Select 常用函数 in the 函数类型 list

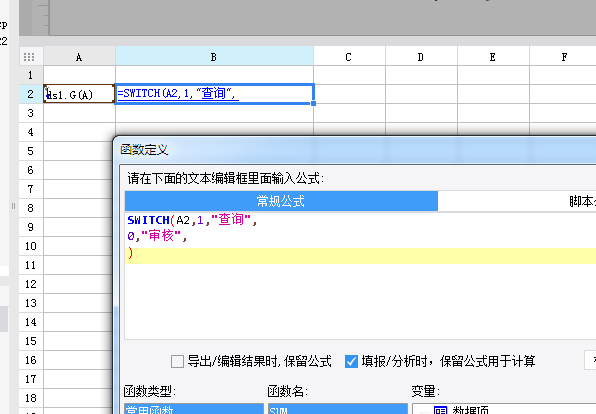coord(194,409)
